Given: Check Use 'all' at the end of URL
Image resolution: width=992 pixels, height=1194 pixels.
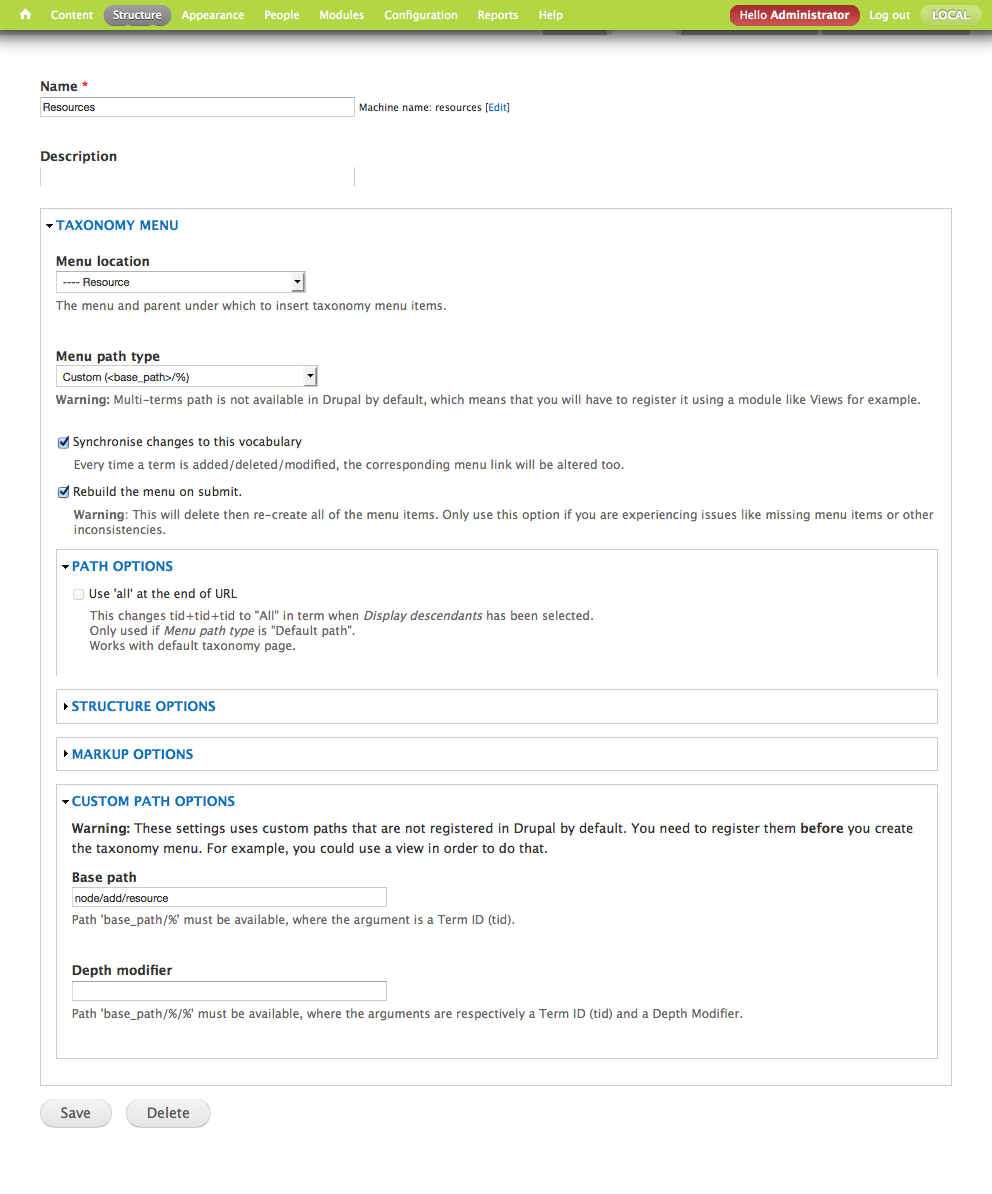Looking at the screenshot, I should (79, 594).
